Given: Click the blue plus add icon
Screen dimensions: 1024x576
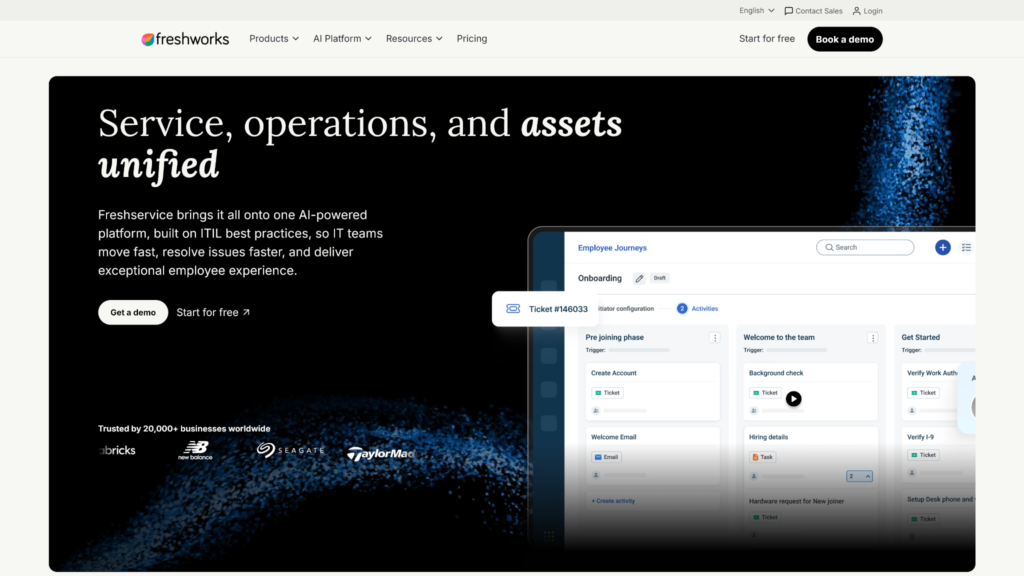Looking at the screenshot, I should (942, 248).
